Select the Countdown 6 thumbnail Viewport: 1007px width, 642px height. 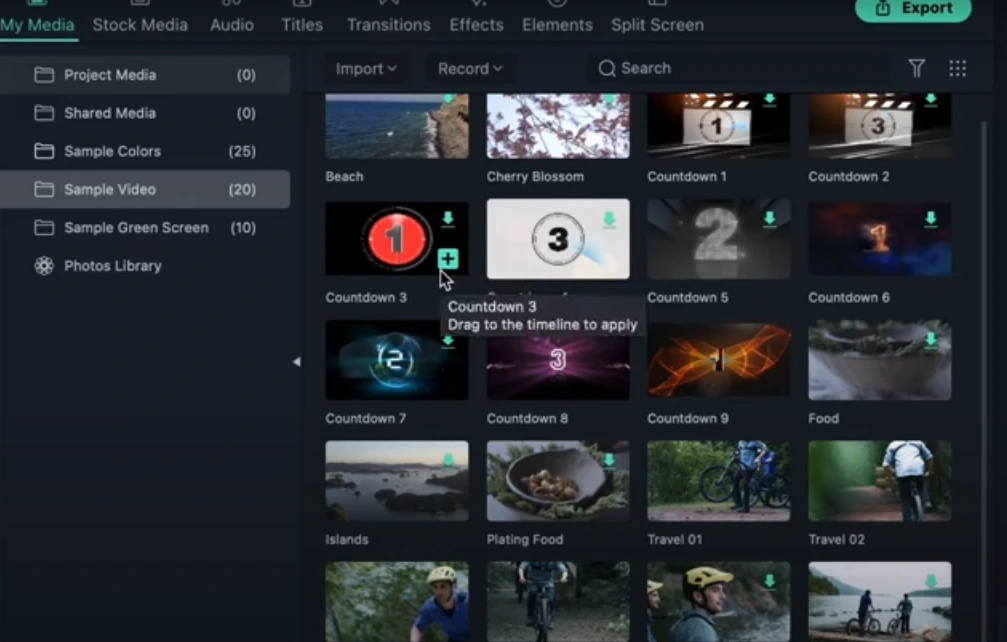point(880,239)
